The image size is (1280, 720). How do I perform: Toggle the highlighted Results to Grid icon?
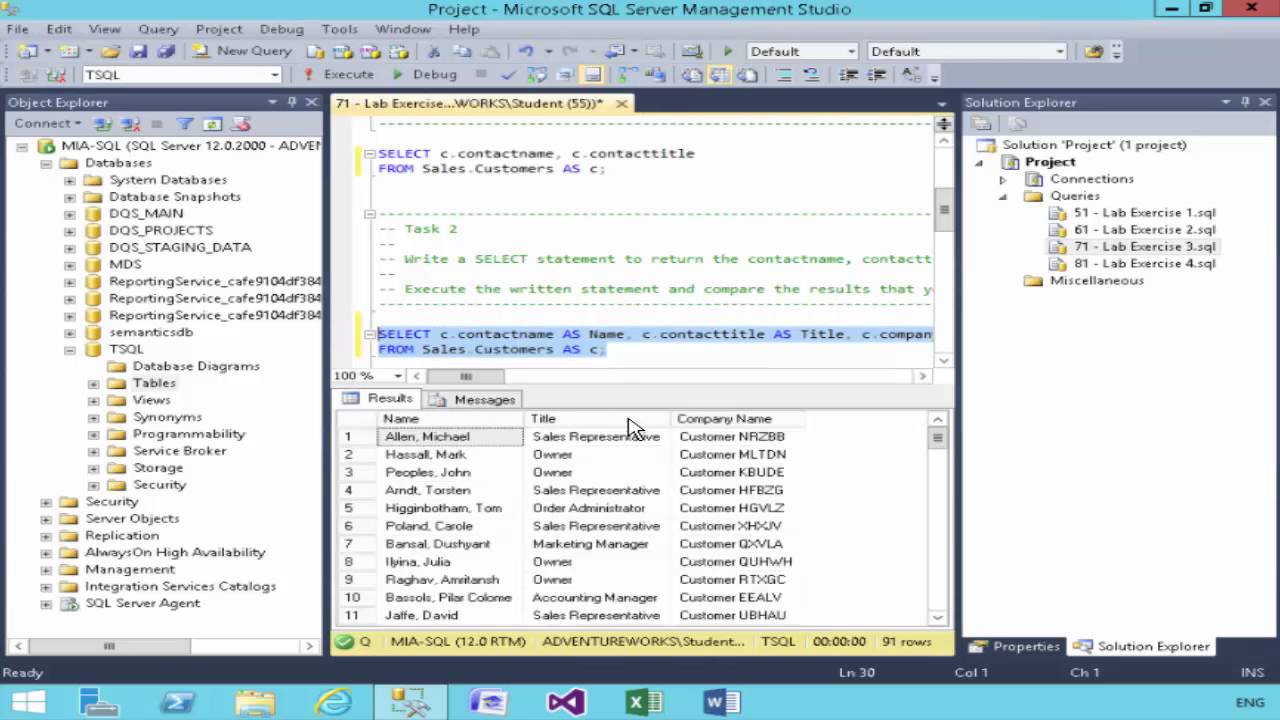click(x=718, y=74)
